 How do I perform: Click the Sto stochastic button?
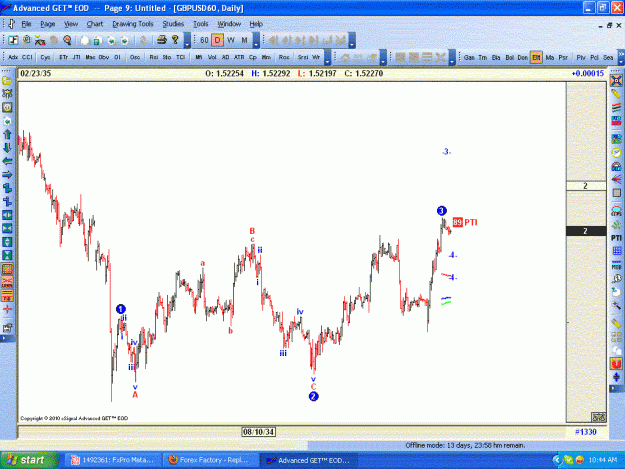click(x=167, y=57)
